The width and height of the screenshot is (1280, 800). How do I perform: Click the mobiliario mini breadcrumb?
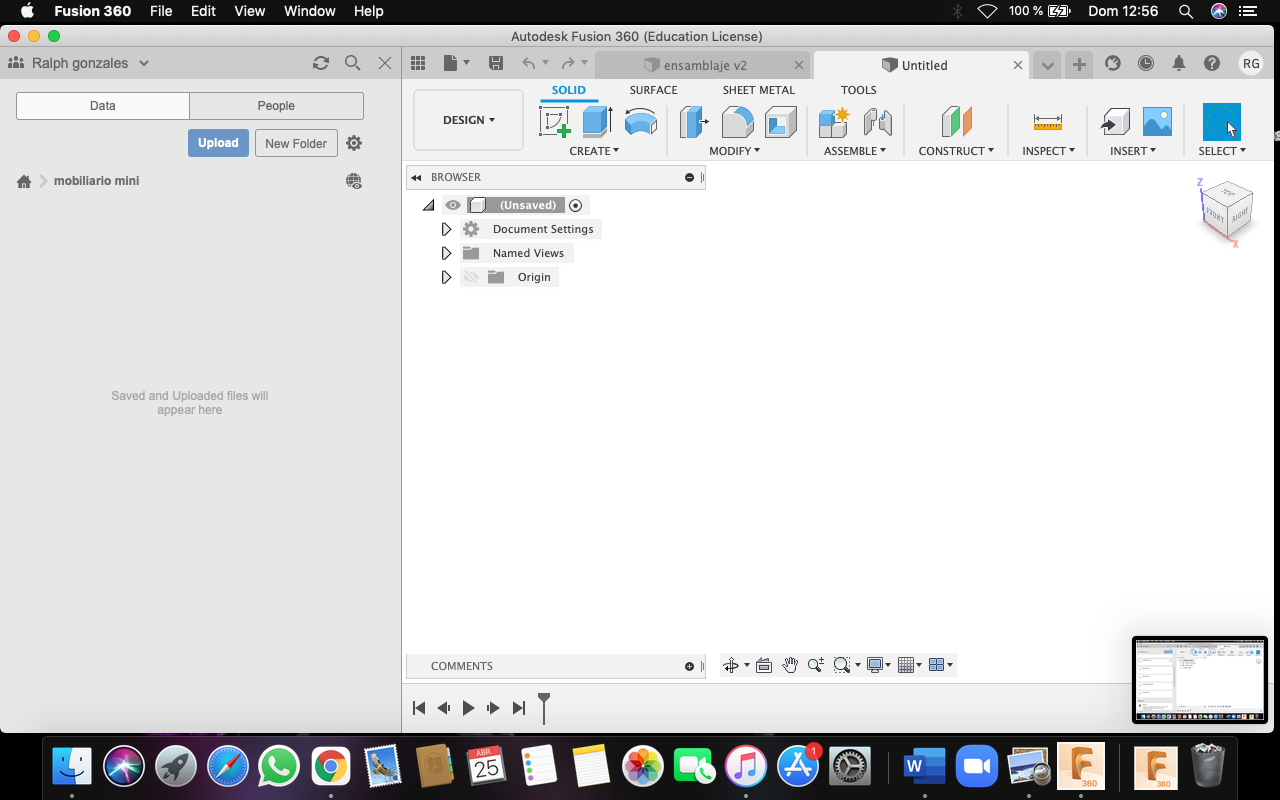(x=96, y=181)
